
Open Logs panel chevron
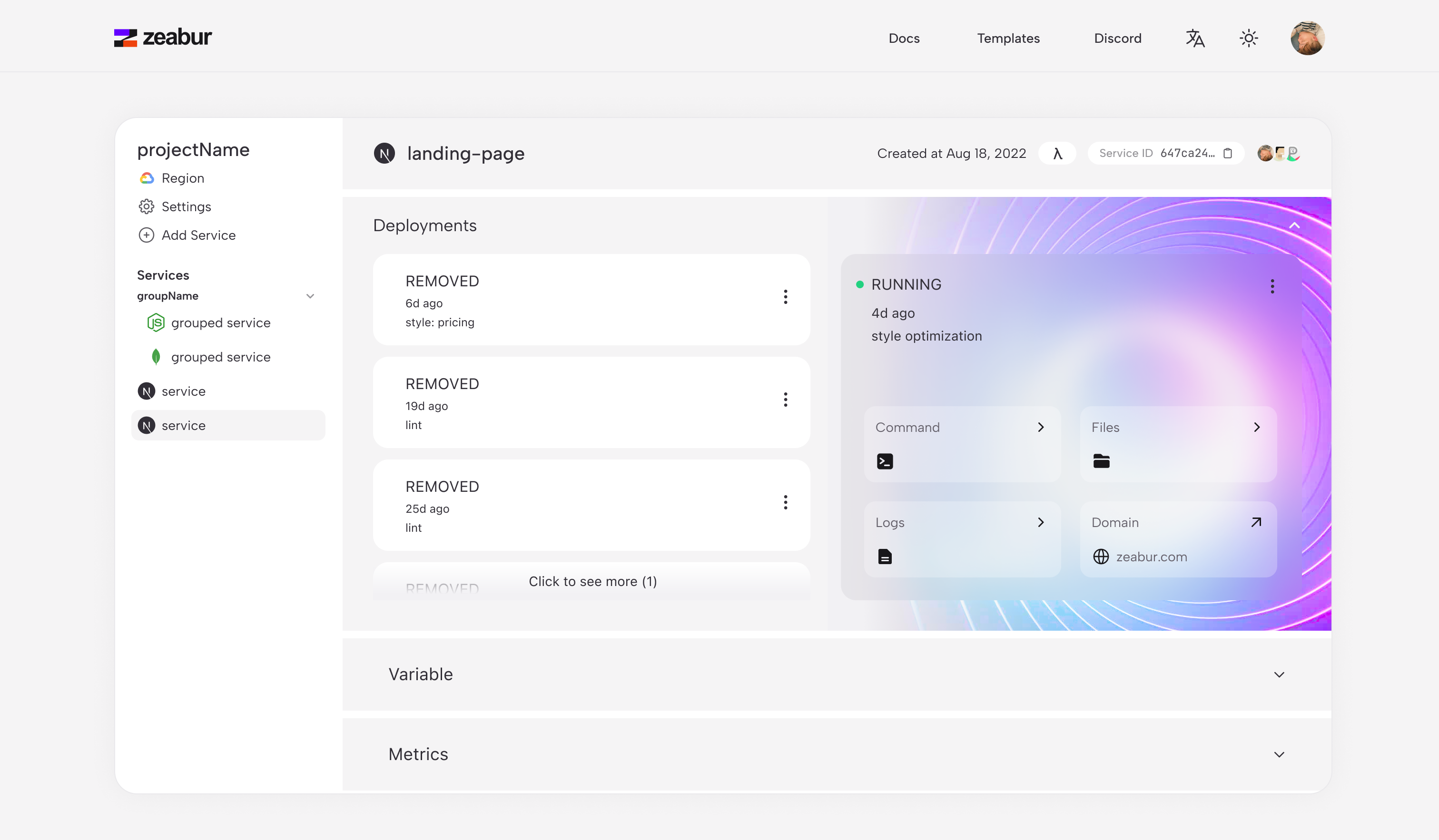[1041, 523]
